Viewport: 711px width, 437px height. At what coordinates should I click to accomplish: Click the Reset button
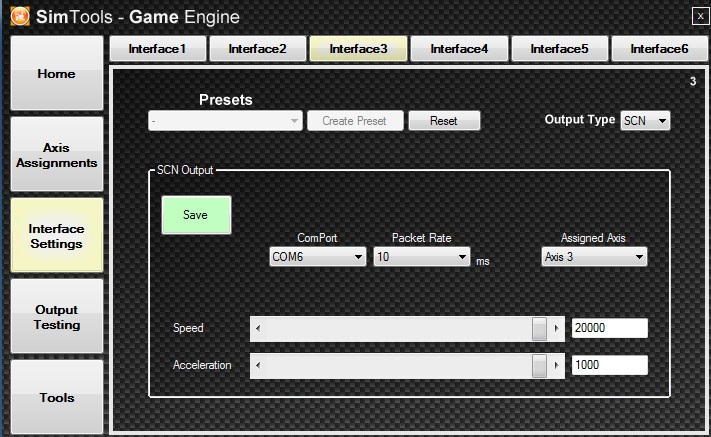point(444,121)
